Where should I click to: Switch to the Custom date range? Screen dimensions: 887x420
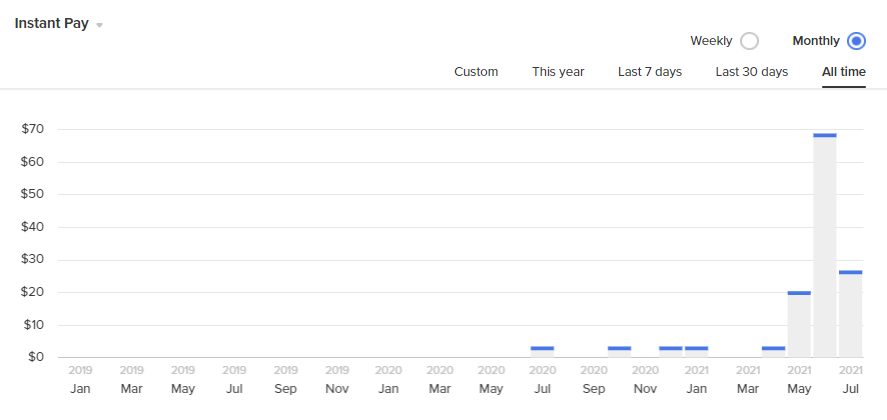[476, 72]
